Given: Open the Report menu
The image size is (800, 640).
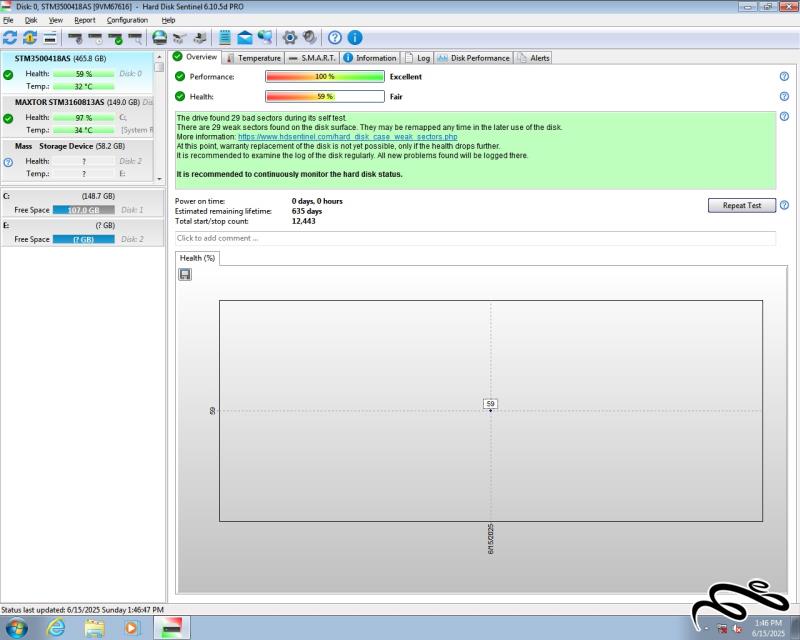Looking at the screenshot, I should 85,20.
